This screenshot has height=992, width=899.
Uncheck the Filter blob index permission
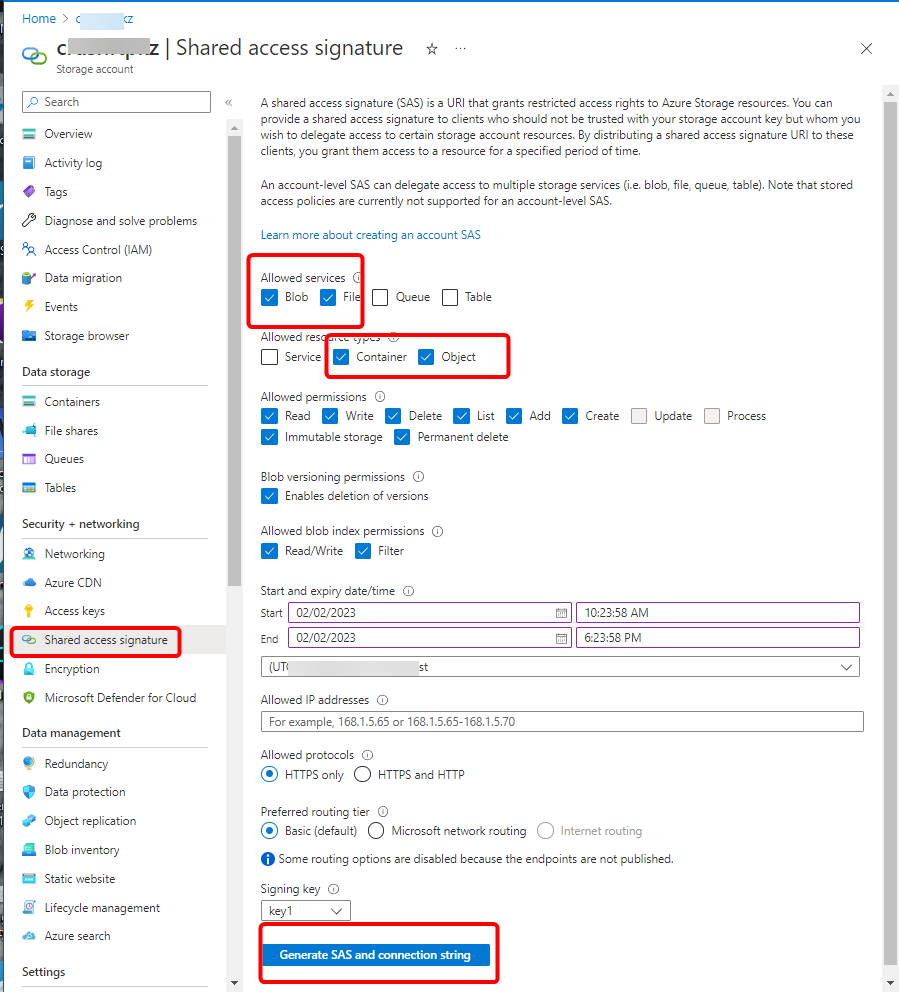click(x=363, y=551)
